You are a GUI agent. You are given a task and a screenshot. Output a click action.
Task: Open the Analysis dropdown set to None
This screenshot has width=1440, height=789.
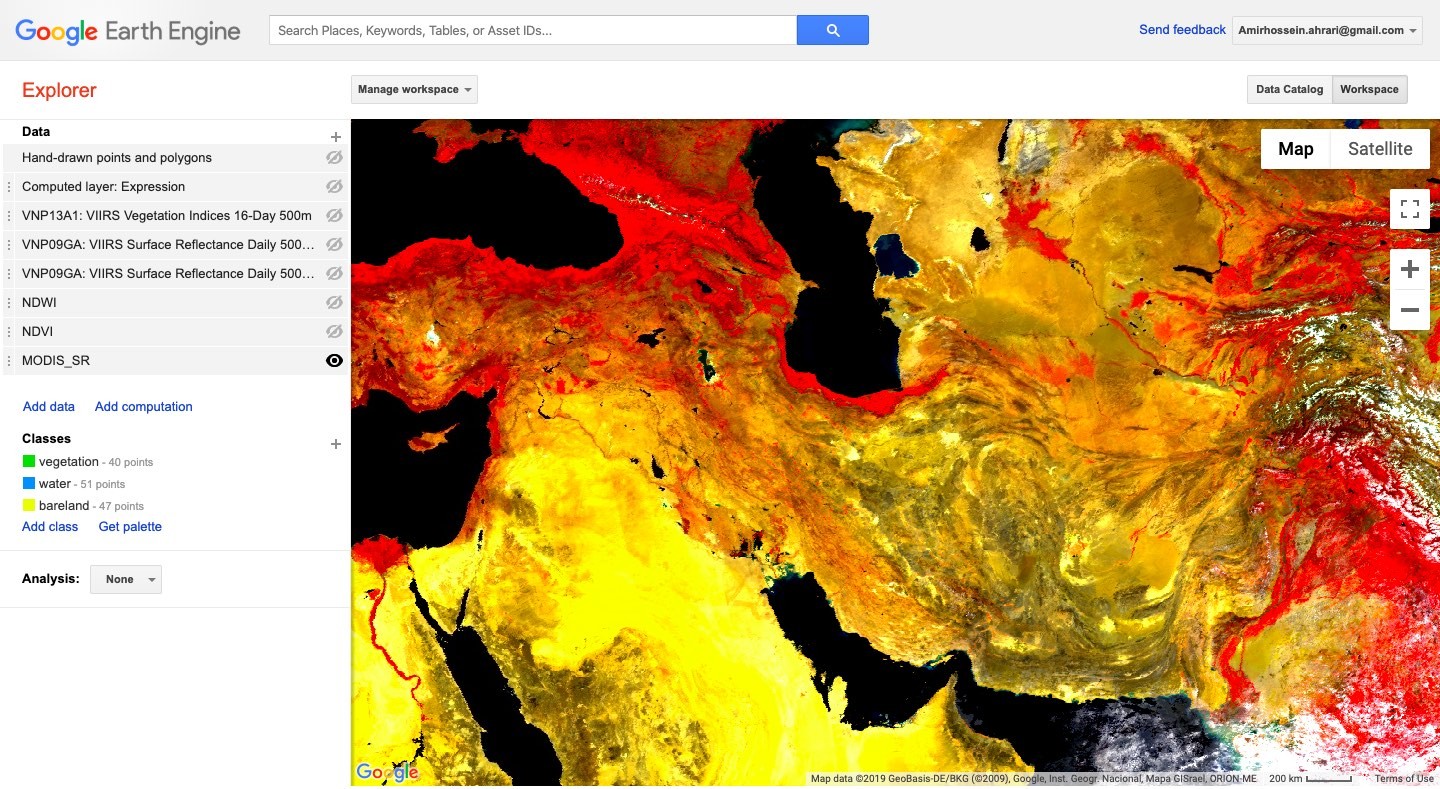[125, 579]
